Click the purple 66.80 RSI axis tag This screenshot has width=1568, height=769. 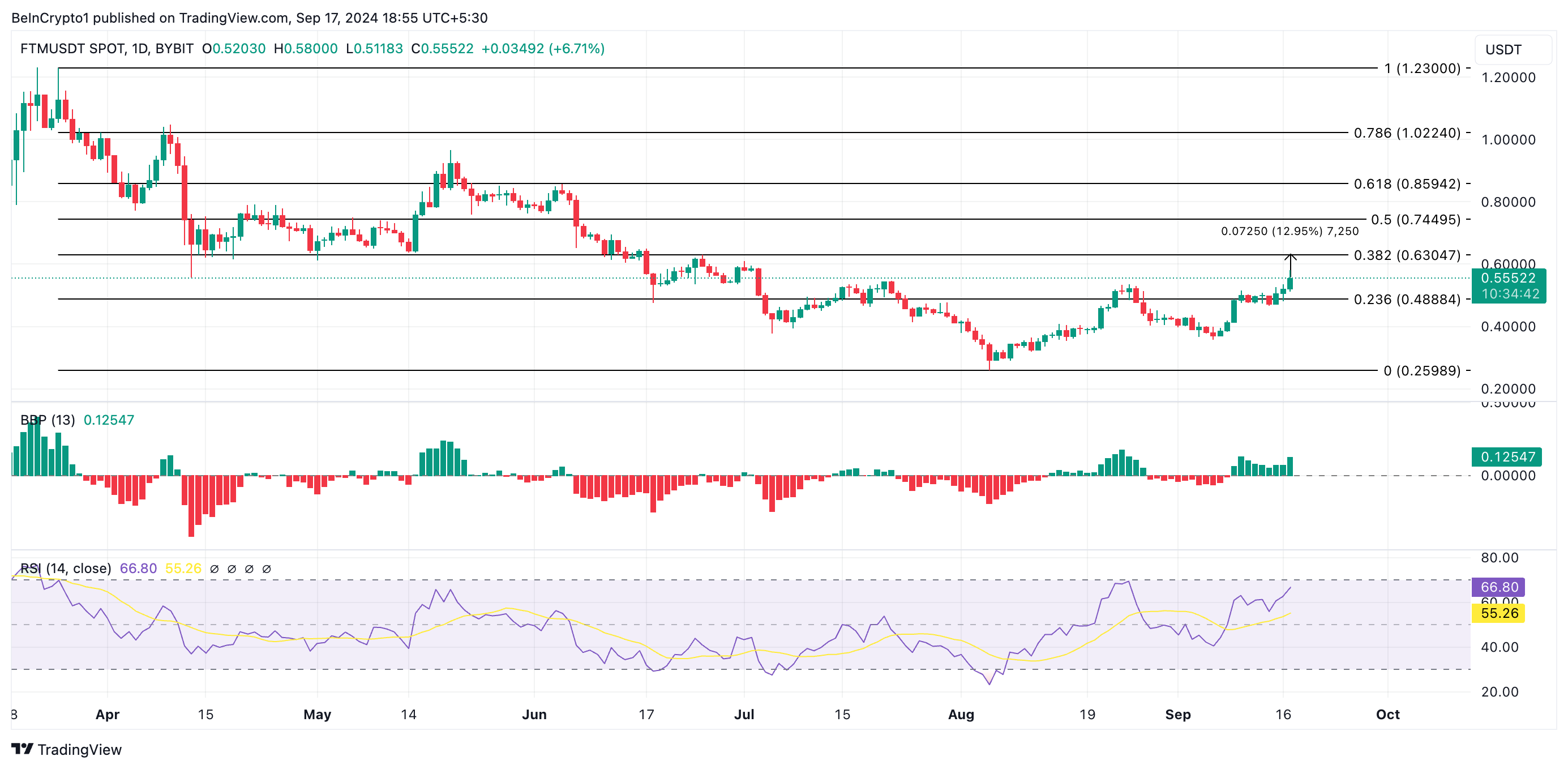1498,587
